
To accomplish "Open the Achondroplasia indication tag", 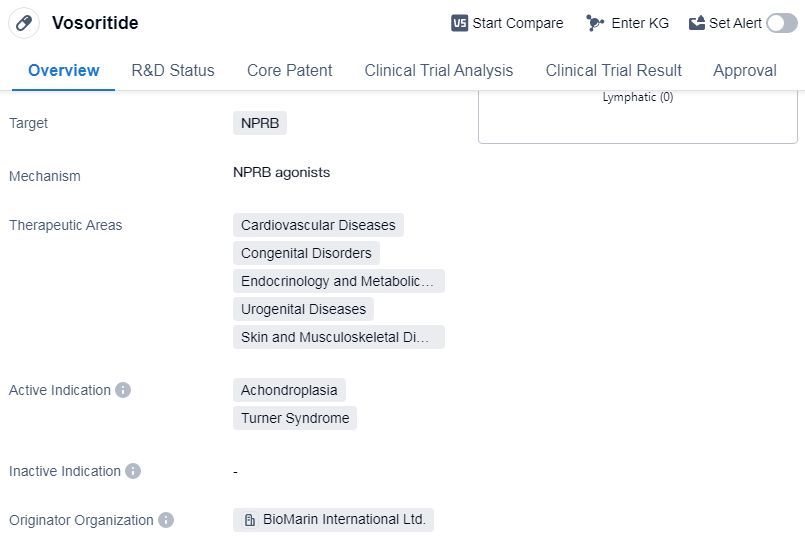I will pyautogui.click(x=289, y=390).
